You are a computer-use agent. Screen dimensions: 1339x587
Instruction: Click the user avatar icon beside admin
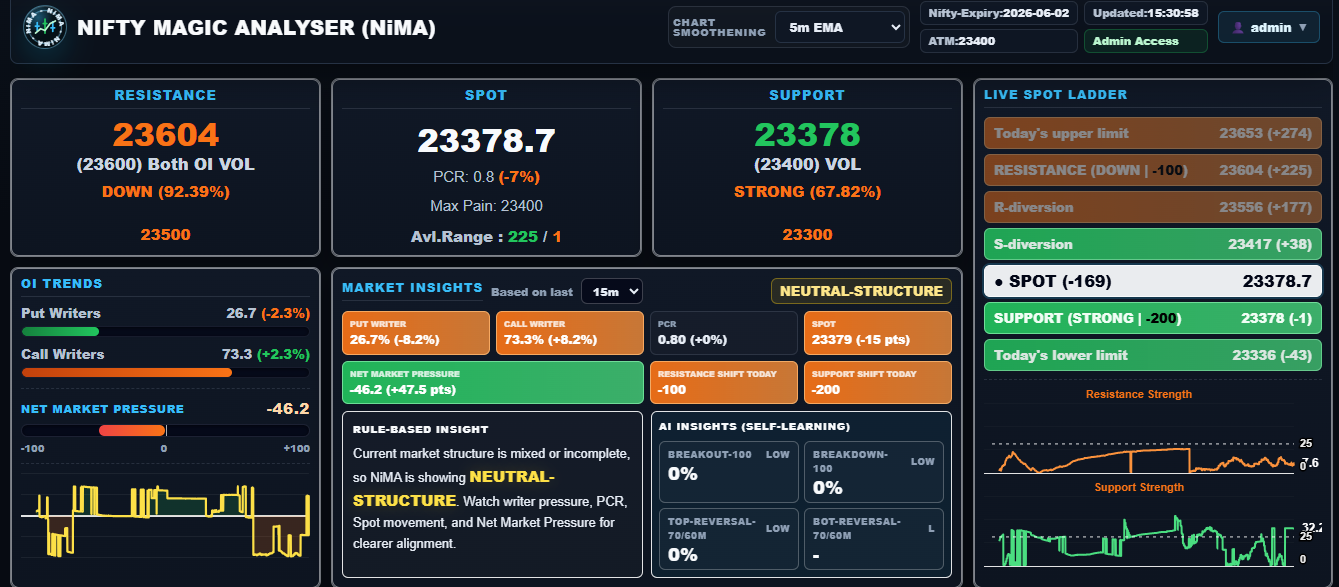(1238, 28)
